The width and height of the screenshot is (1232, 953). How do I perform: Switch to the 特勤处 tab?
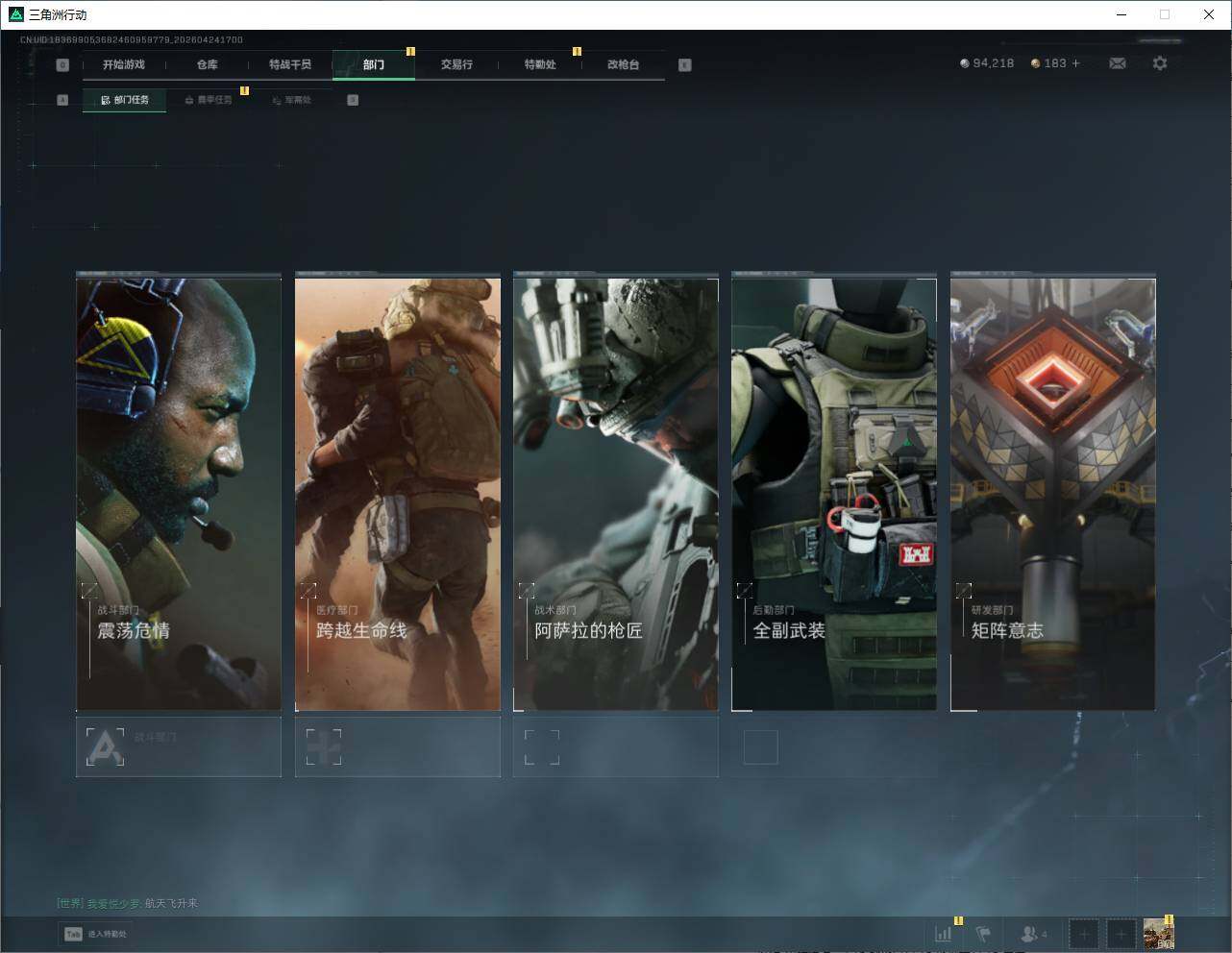[x=540, y=64]
